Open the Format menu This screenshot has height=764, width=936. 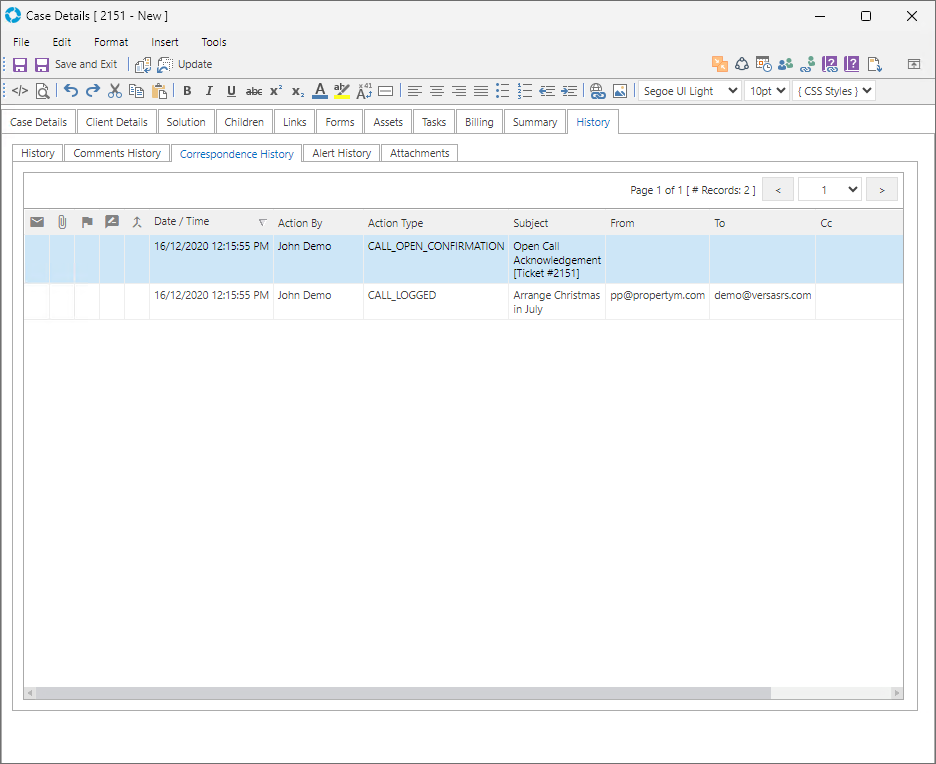[111, 42]
